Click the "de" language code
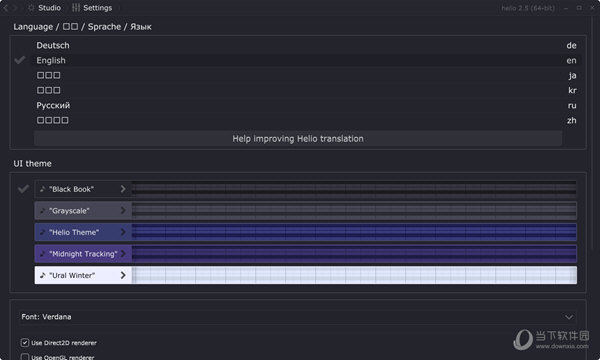This screenshot has width=600, height=360. tap(571, 46)
